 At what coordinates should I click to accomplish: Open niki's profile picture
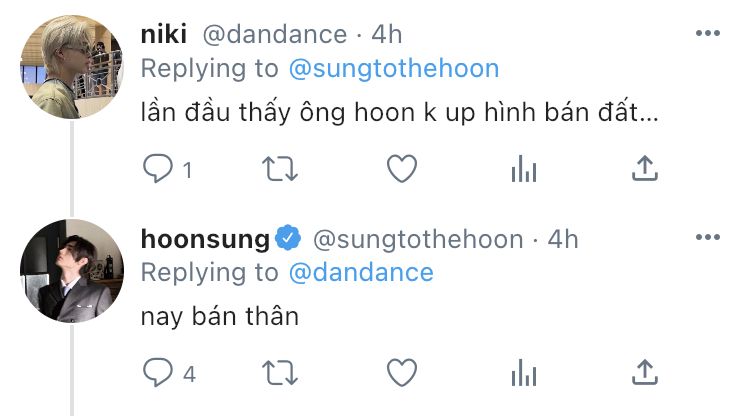(72, 67)
